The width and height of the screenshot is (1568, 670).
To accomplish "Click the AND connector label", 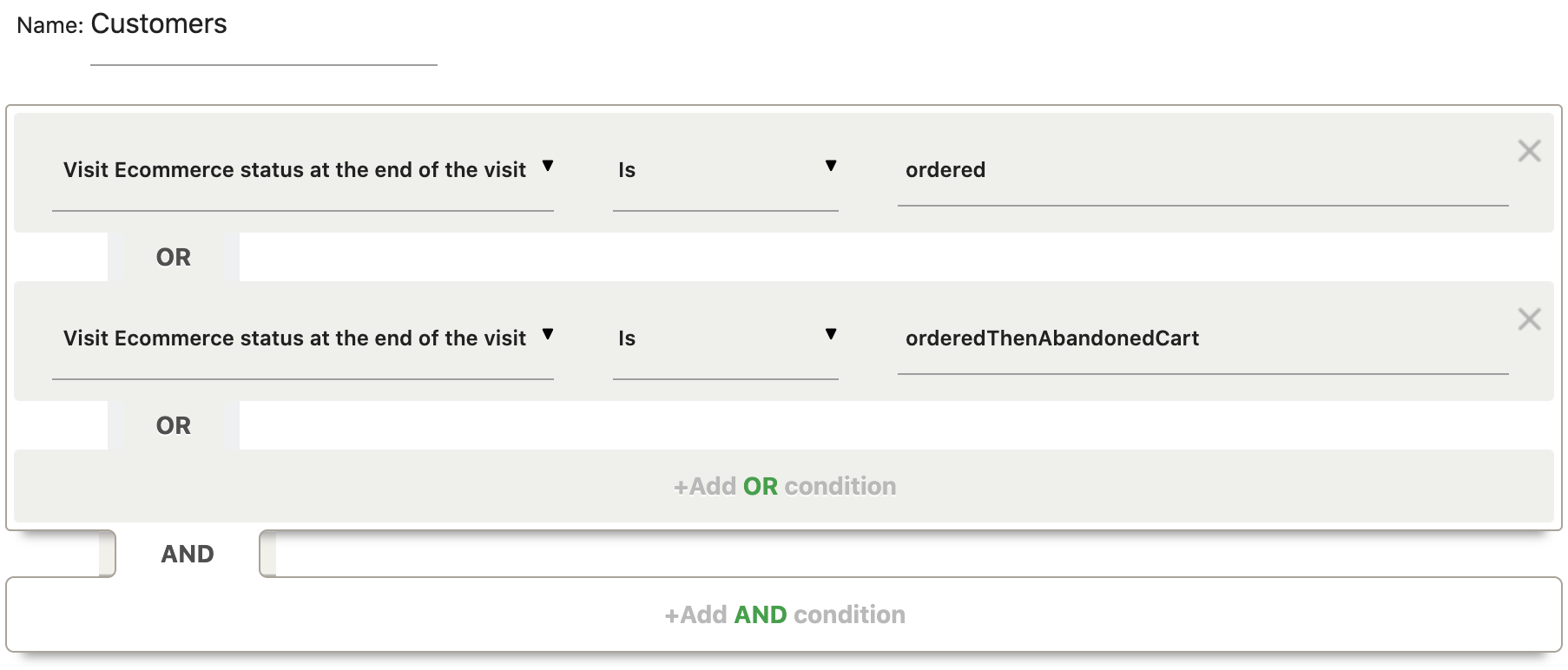I will (x=188, y=554).
